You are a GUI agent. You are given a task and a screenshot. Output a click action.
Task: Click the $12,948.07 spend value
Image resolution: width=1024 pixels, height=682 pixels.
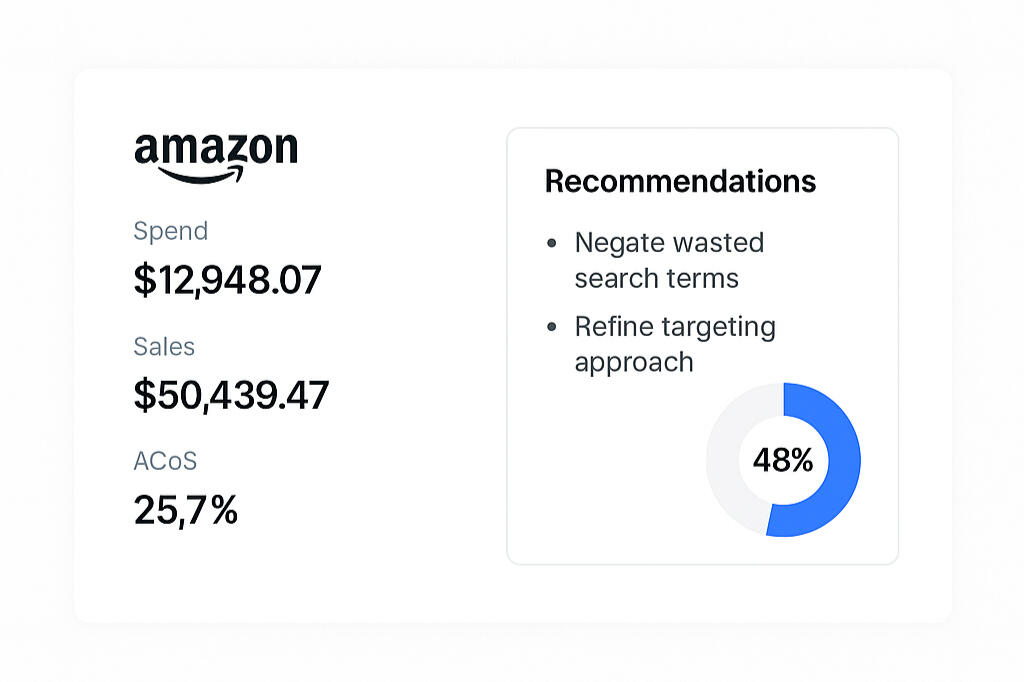pyautogui.click(x=227, y=280)
